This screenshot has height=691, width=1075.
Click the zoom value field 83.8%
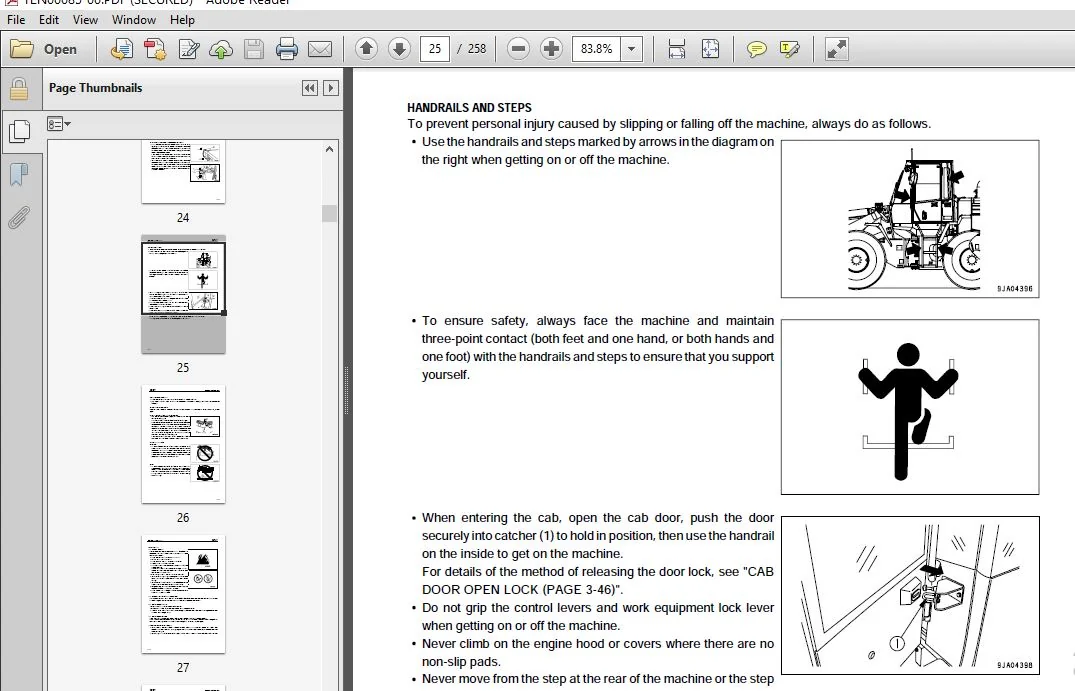pyautogui.click(x=596, y=49)
